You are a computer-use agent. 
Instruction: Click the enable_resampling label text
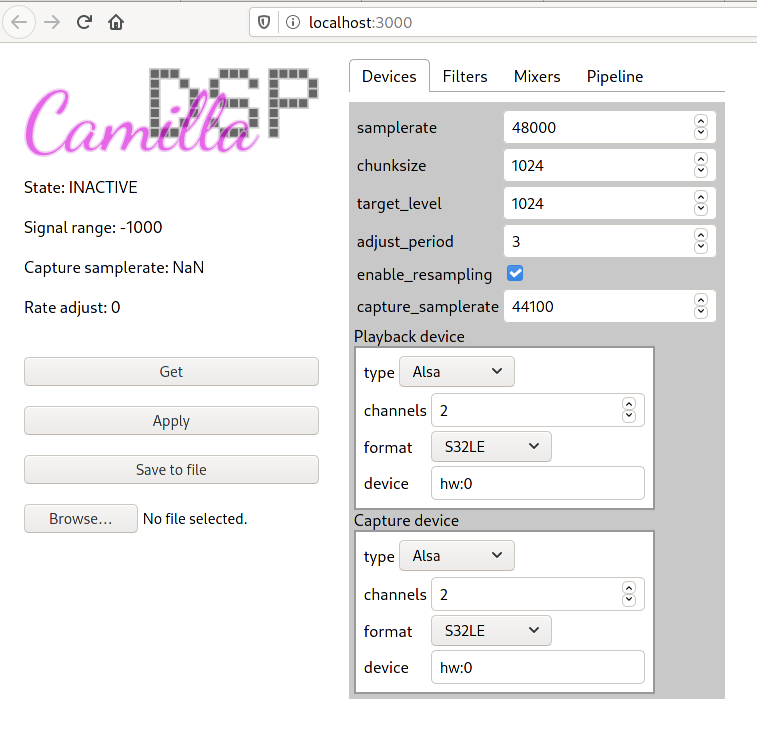pyautogui.click(x=424, y=274)
